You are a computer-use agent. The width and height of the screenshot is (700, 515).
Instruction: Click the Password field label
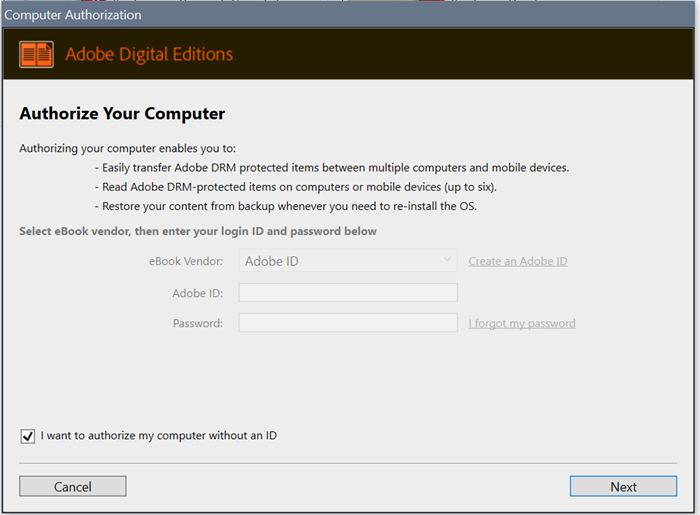[x=198, y=323]
